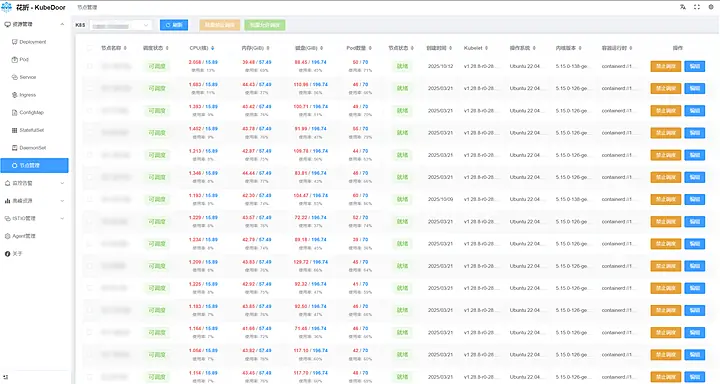Expand the 监控告警 sidebar group
This screenshot has height=384, width=720.
(62, 183)
